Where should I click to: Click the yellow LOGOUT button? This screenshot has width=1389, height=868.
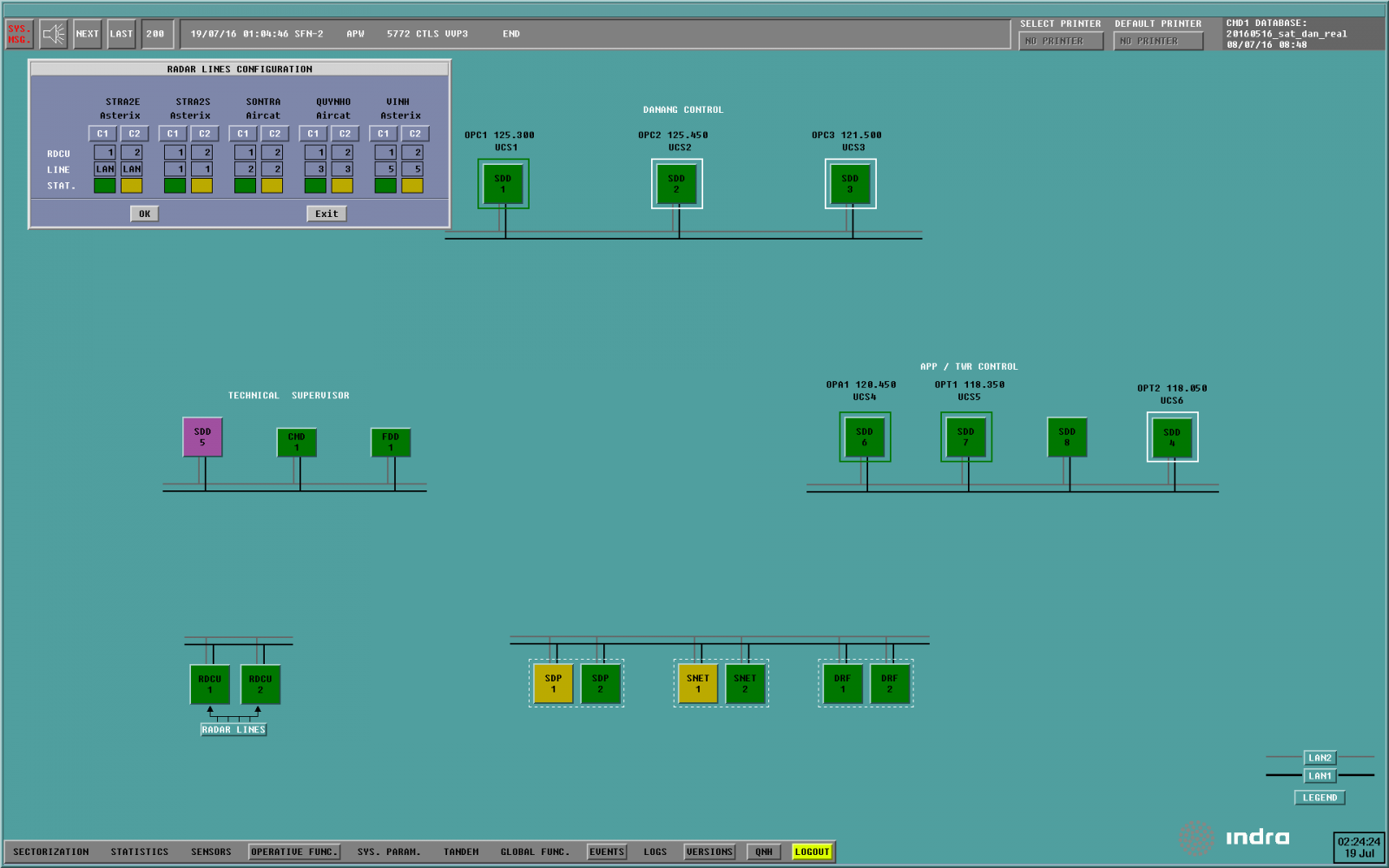point(812,852)
